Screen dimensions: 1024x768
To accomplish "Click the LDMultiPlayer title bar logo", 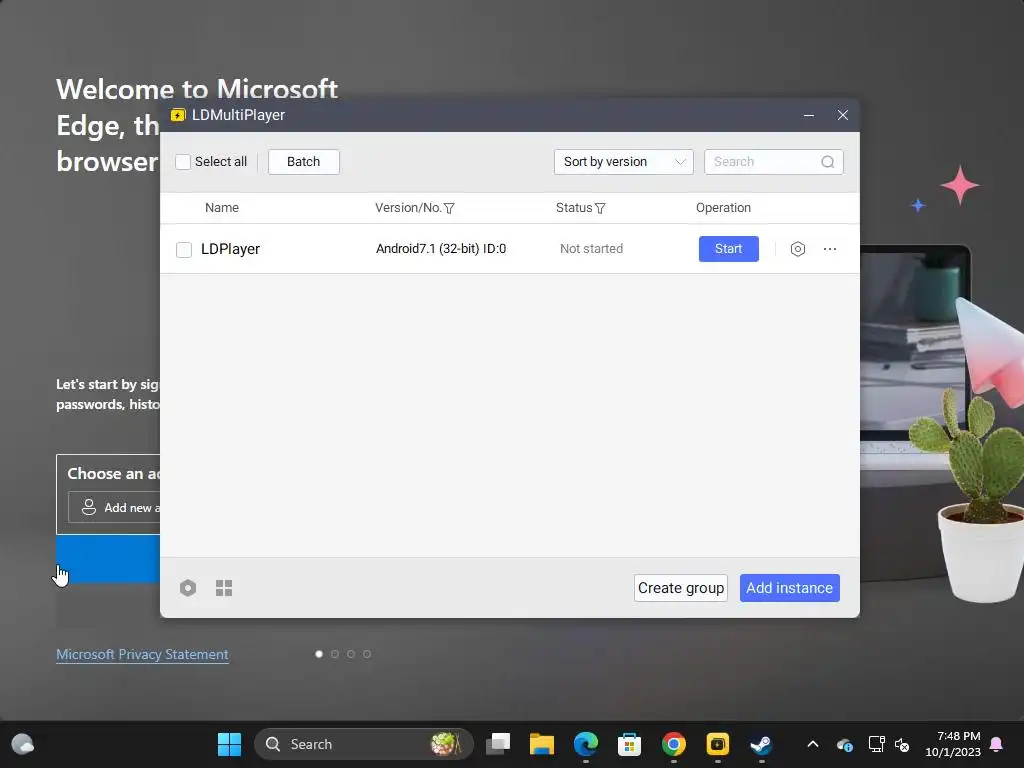I will (178, 116).
